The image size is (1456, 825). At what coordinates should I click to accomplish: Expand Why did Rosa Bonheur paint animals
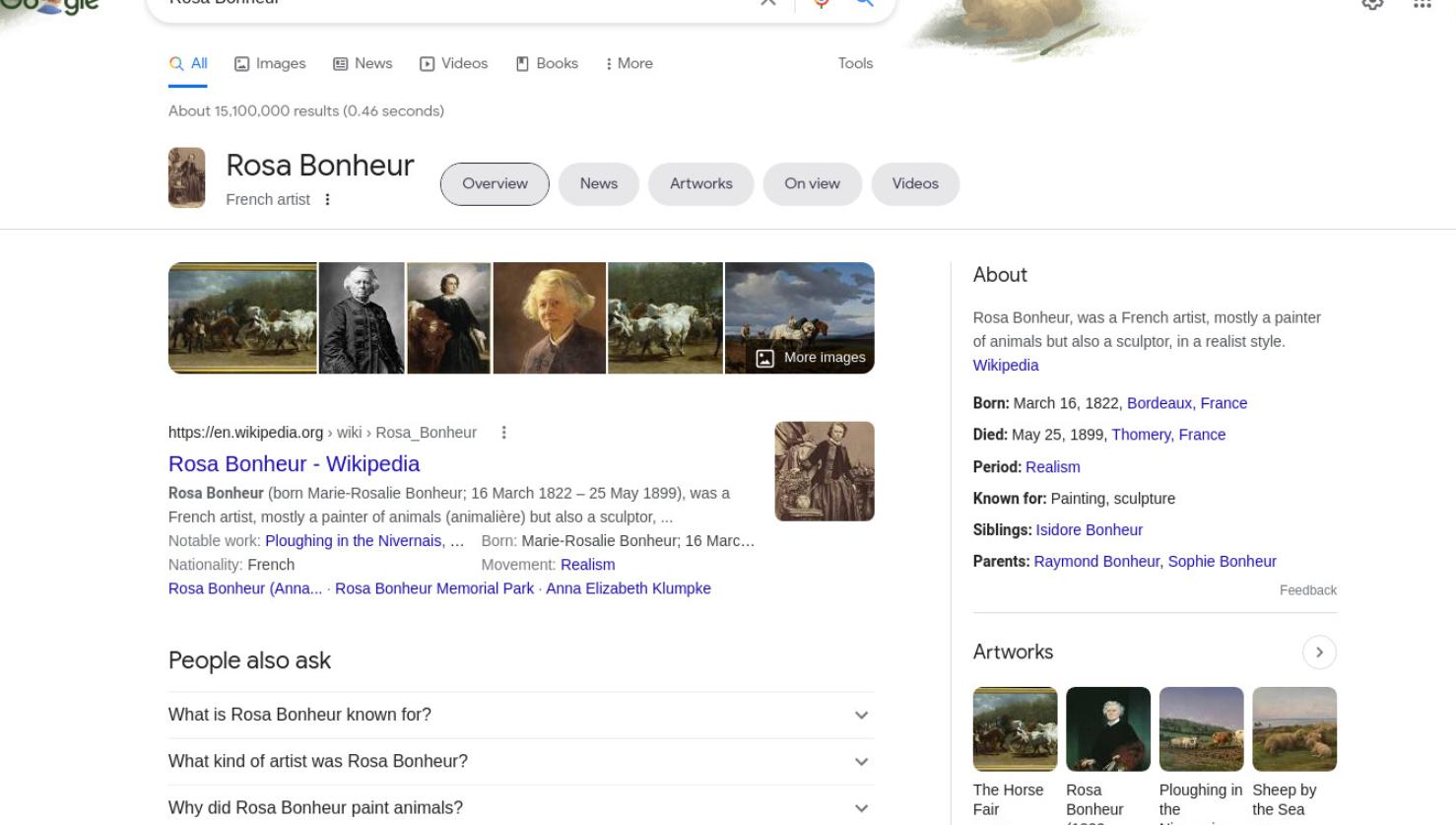coord(521,807)
